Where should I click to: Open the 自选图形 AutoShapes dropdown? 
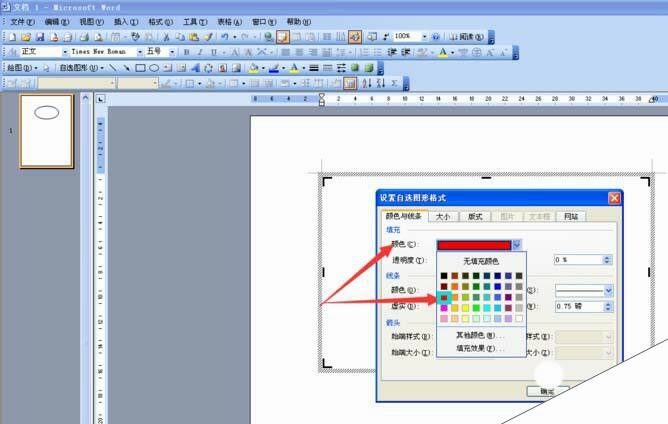(81, 68)
